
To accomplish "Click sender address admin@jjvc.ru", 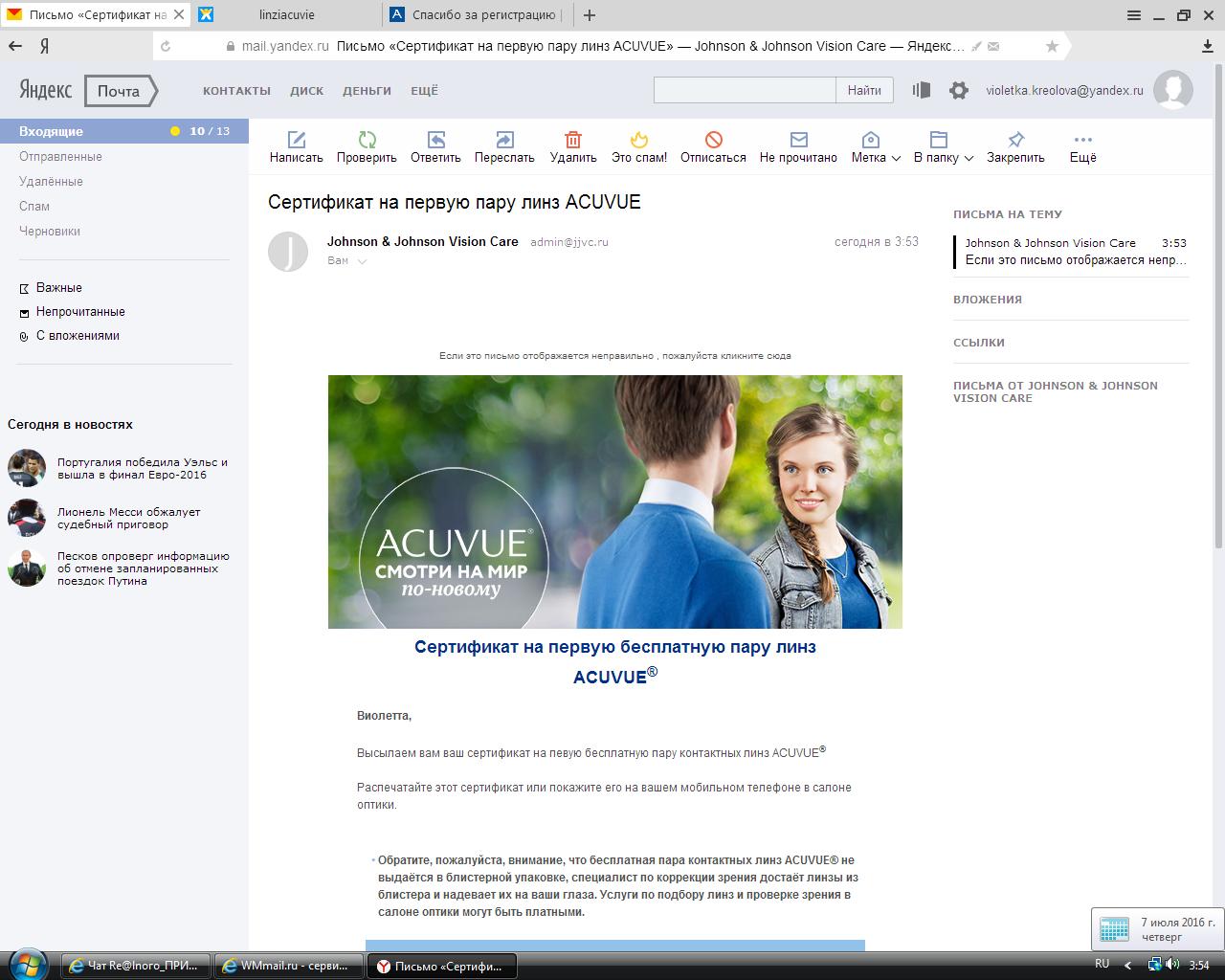I will point(569,242).
